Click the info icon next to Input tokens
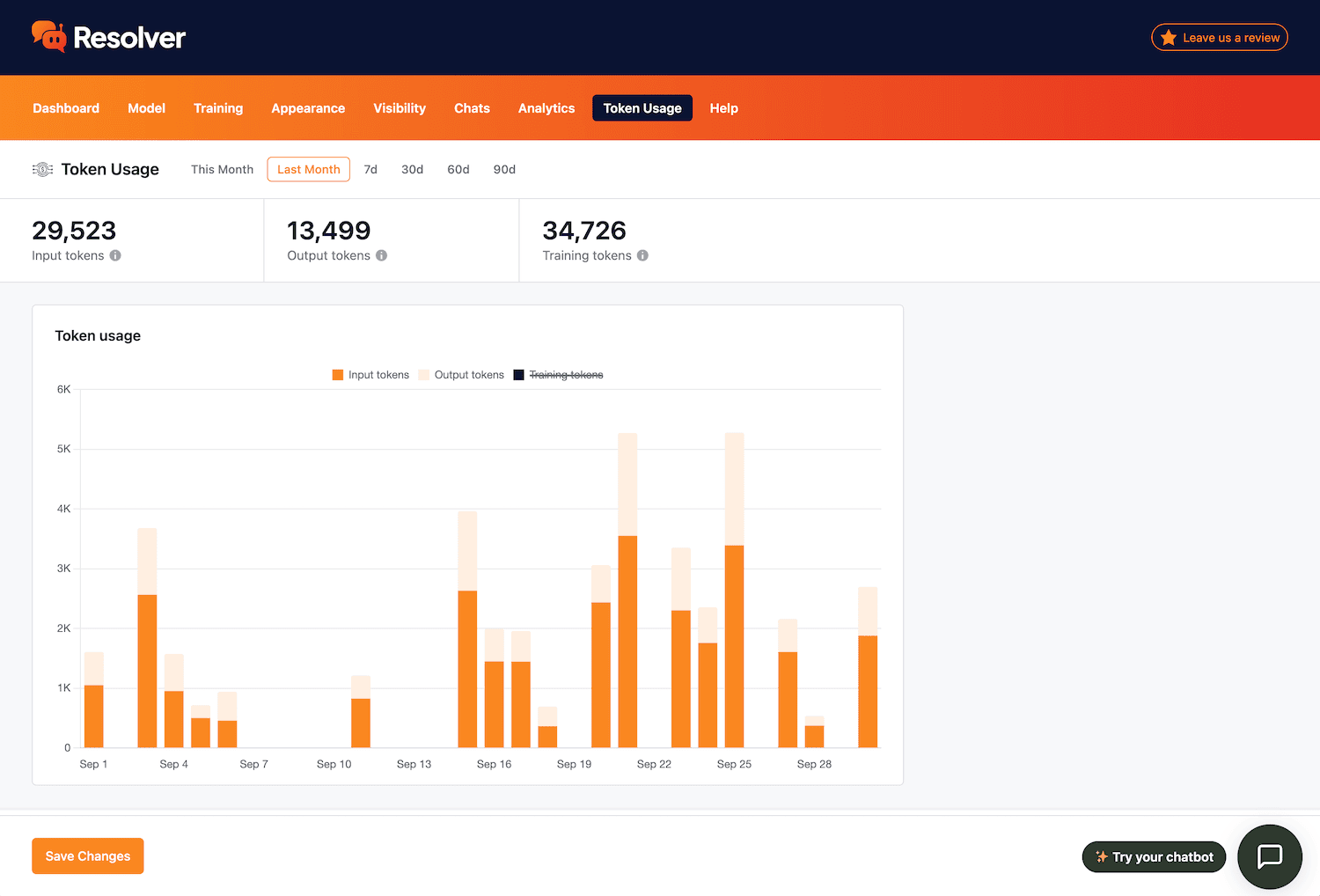Viewport: 1320px width, 896px height. tap(115, 255)
